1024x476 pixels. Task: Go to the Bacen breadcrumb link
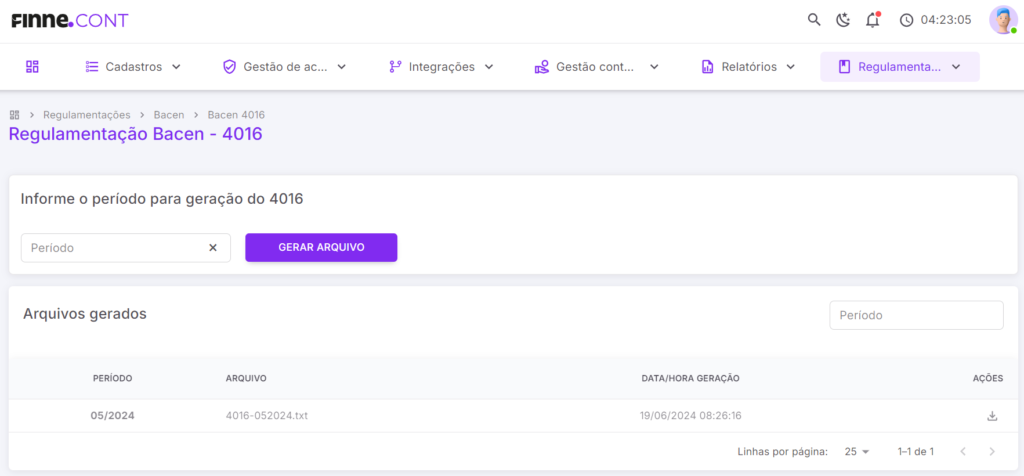(x=169, y=115)
